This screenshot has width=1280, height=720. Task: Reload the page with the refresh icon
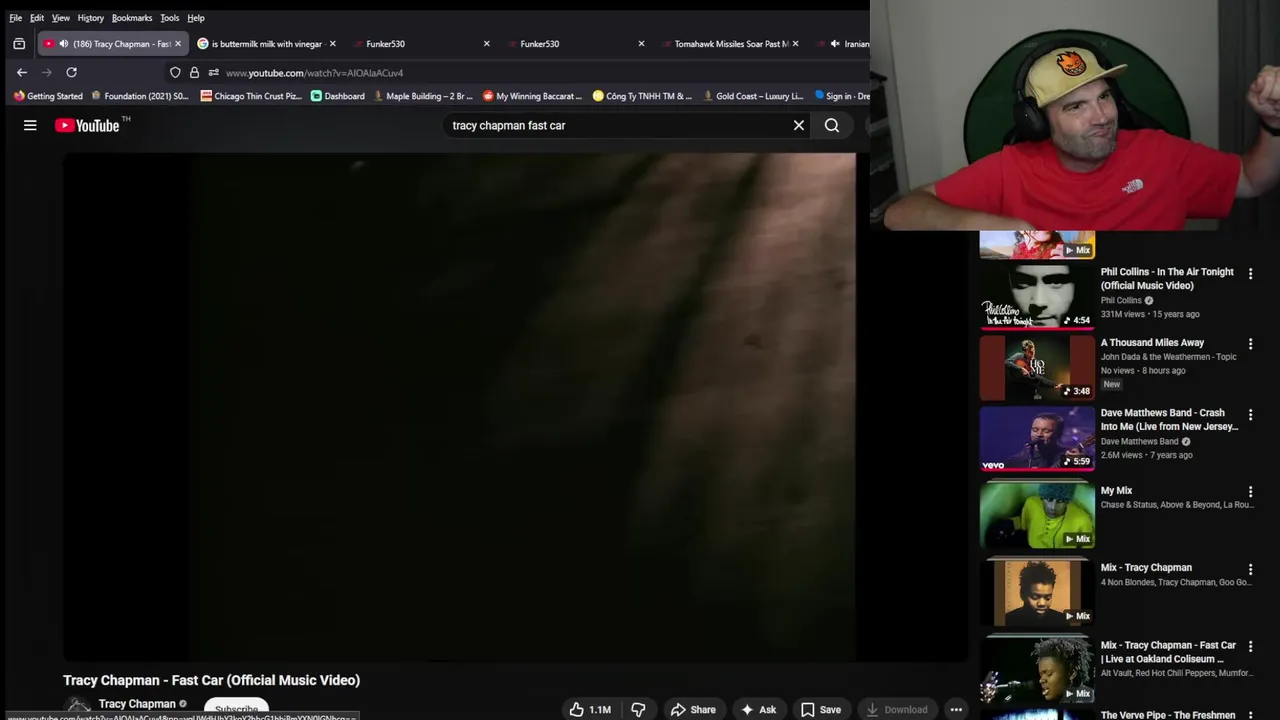[71, 72]
